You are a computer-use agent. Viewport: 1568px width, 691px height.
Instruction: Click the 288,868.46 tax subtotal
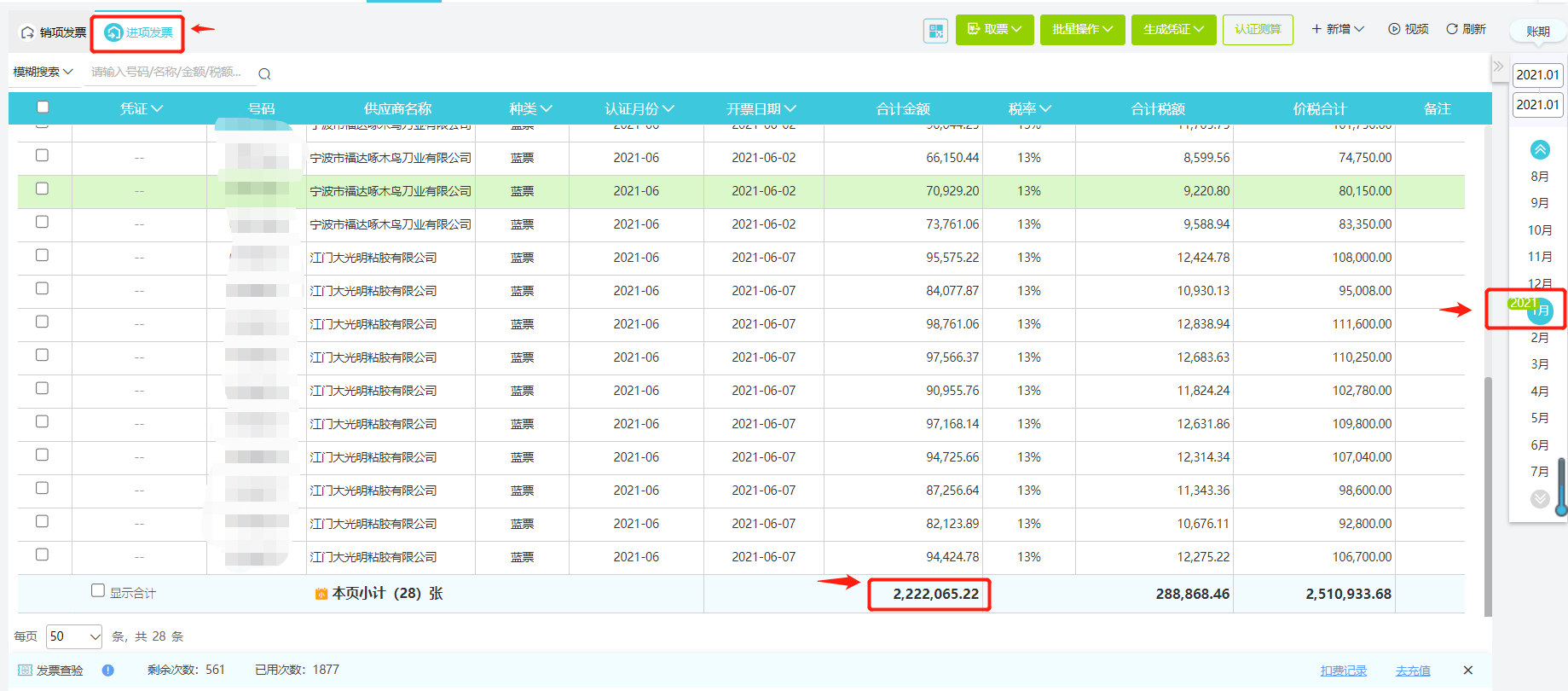point(1192,594)
